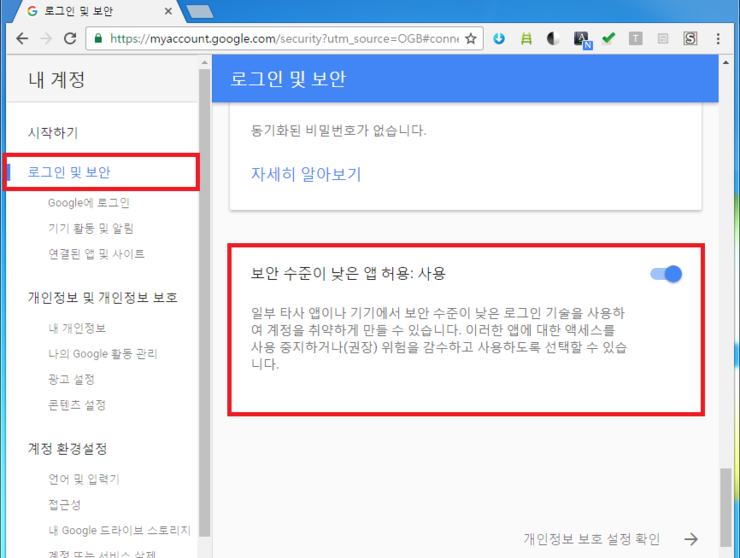740x558 pixels.
Task: Select 계정 환경설정 section heading
Action: pyautogui.click(x=67, y=448)
